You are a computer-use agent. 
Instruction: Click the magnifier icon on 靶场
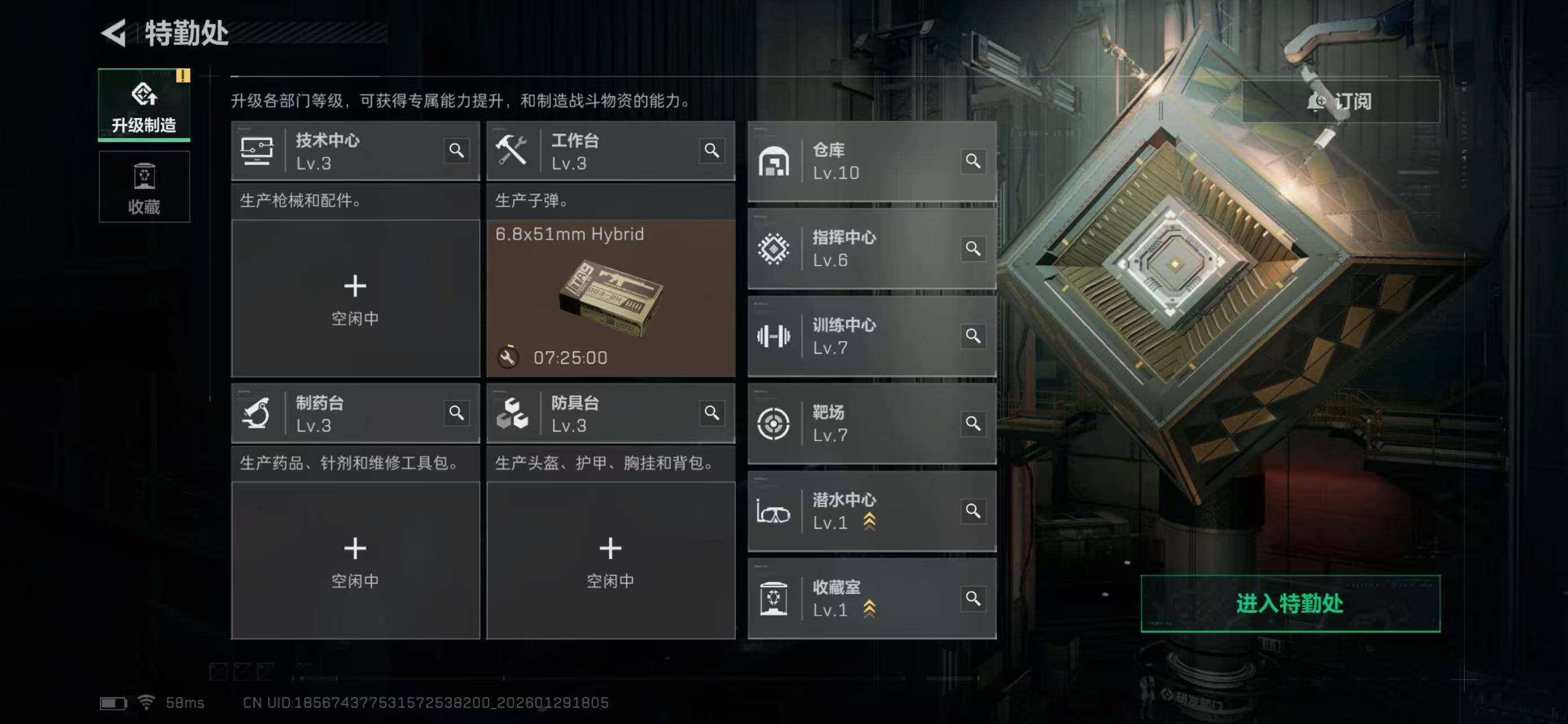point(973,423)
